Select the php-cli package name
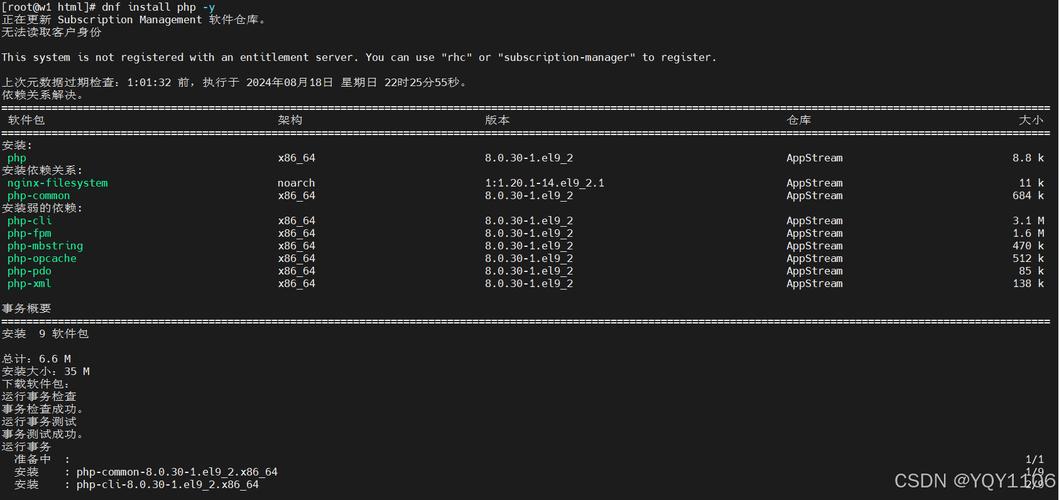Screen dimensions: 1059x500 click(30, 221)
